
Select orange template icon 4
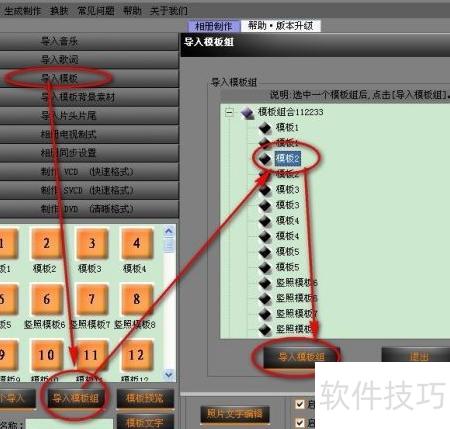coord(137,244)
